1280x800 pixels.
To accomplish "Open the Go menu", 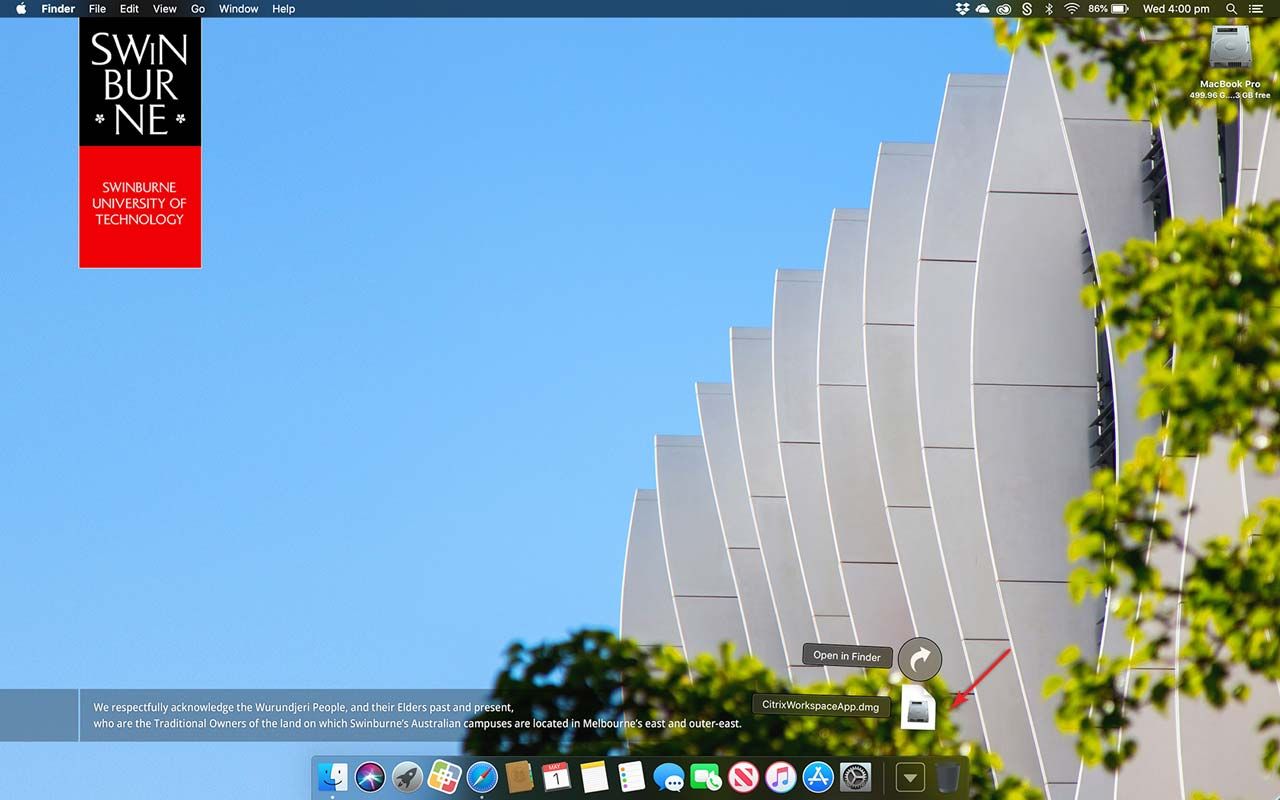I will (198, 9).
